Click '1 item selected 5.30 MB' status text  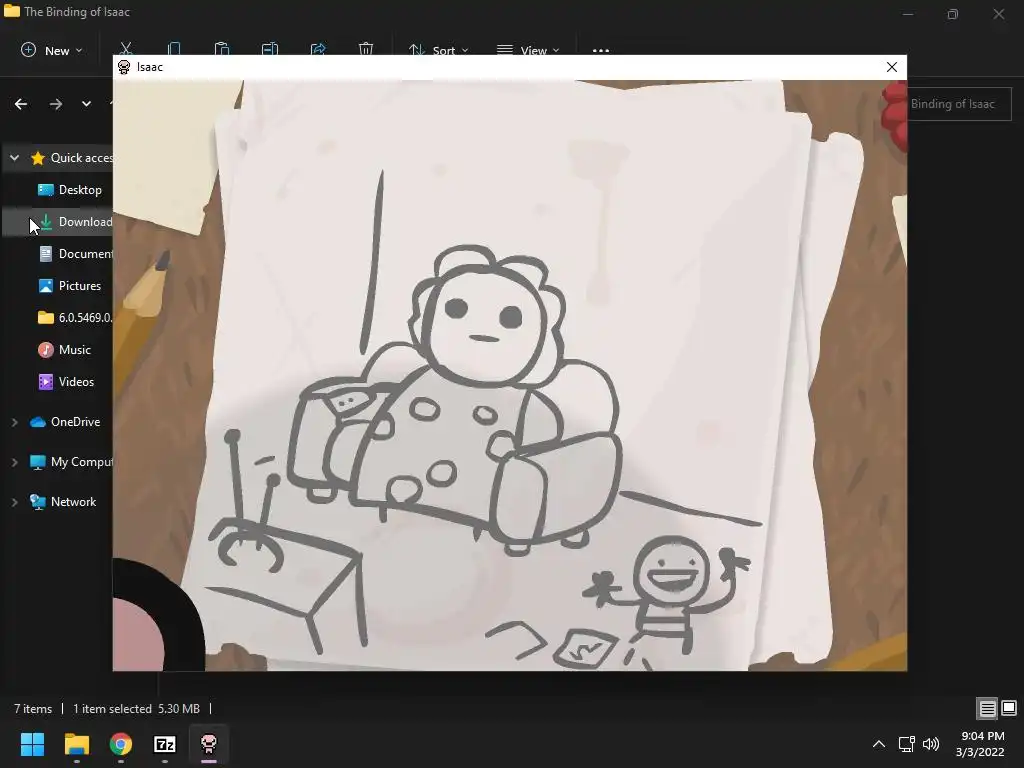(136, 709)
